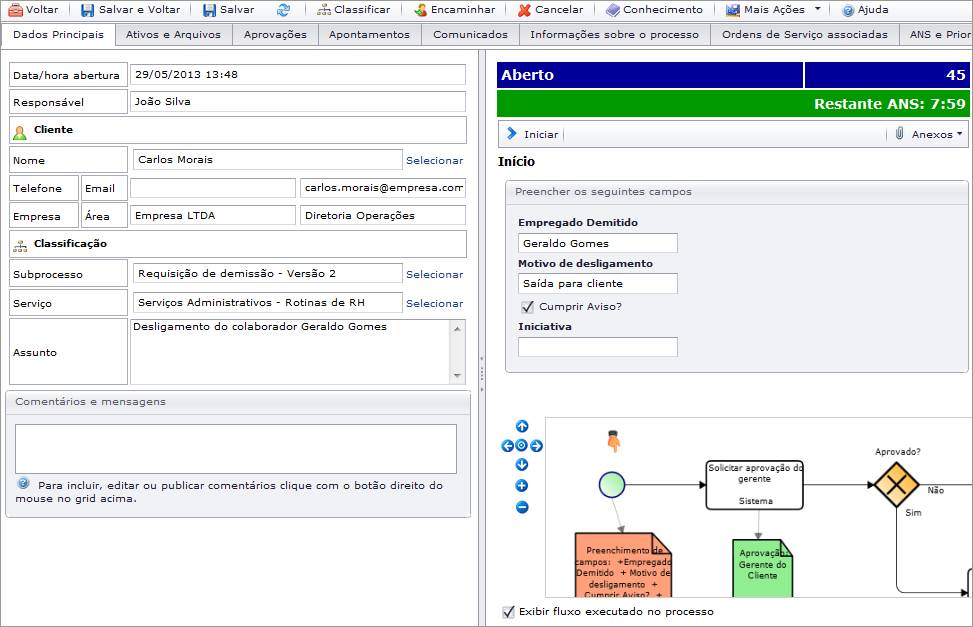The height and width of the screenshot is (627, 973).
Task: Click the Empregado Demitido field
Action: [598, 243]
